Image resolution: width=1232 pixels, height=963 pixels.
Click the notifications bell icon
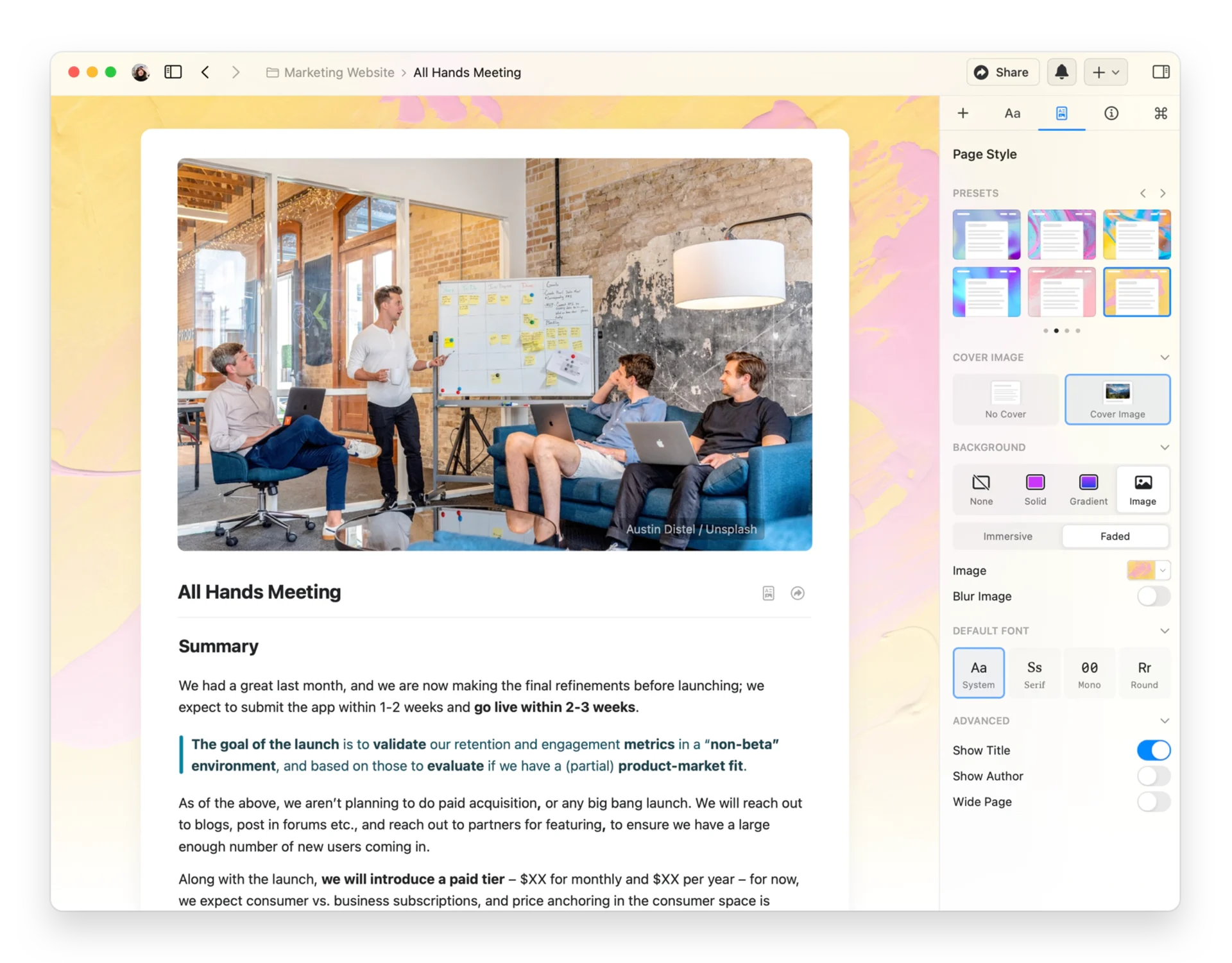coord(1061,72)
